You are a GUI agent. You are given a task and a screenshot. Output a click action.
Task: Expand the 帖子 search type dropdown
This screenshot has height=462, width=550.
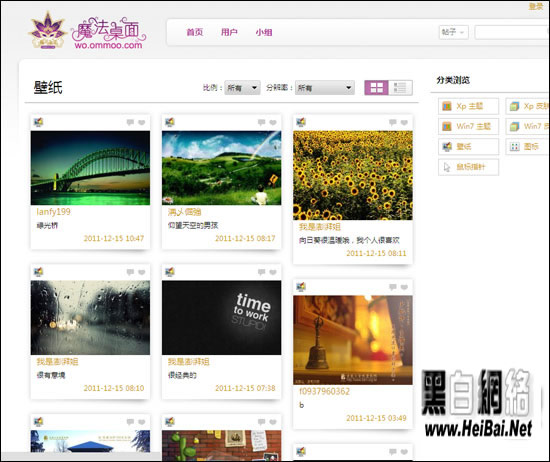point(453,32)
